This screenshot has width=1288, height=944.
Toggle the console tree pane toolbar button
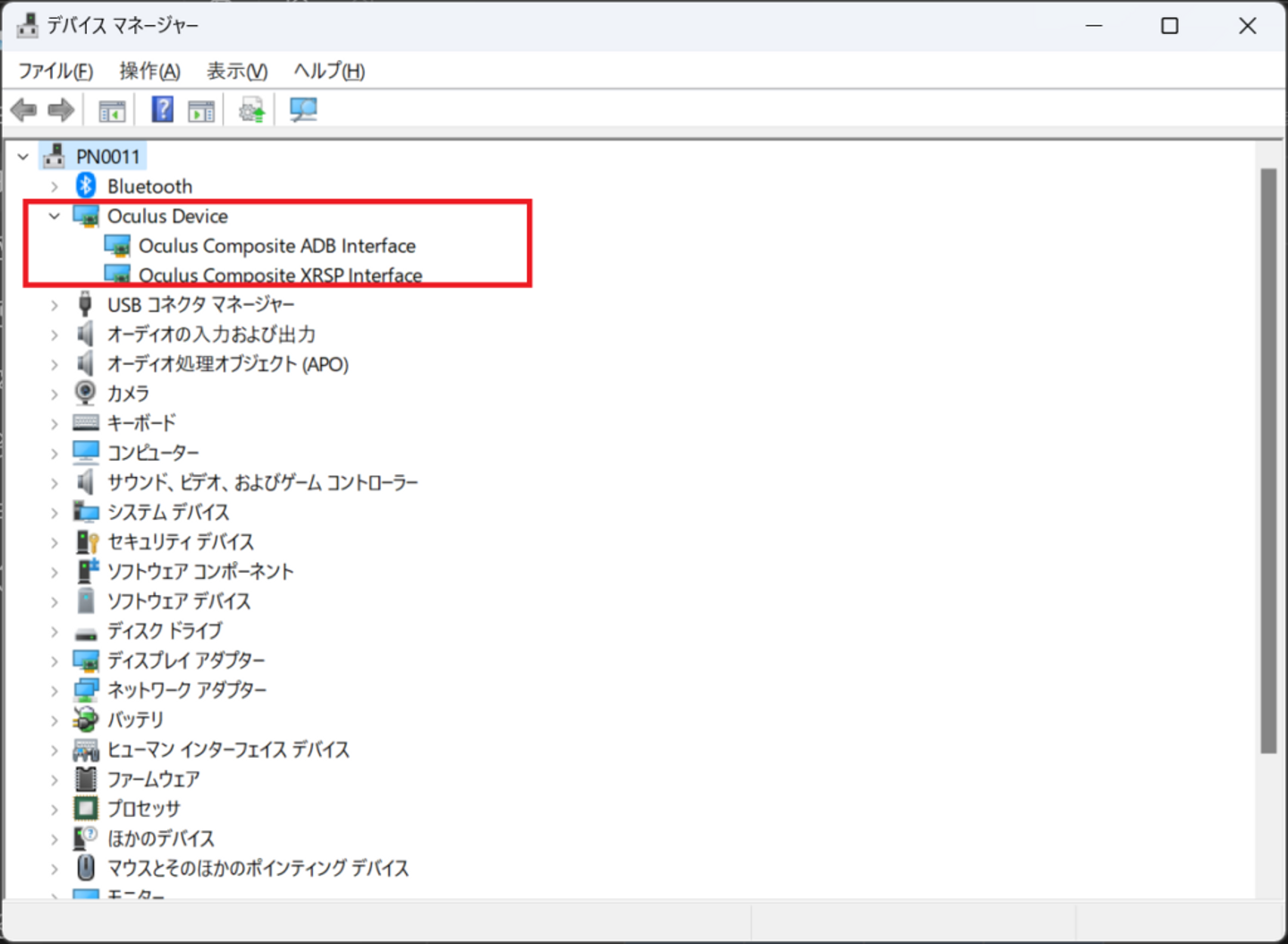[x=112, y=111]
